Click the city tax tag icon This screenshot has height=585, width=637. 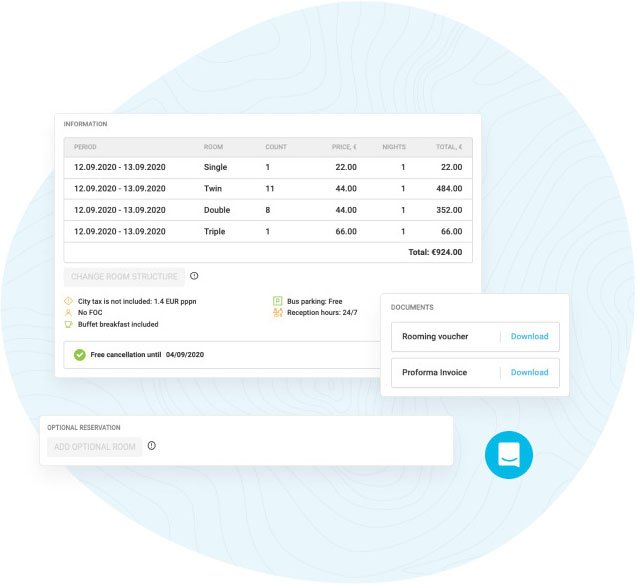68,300
